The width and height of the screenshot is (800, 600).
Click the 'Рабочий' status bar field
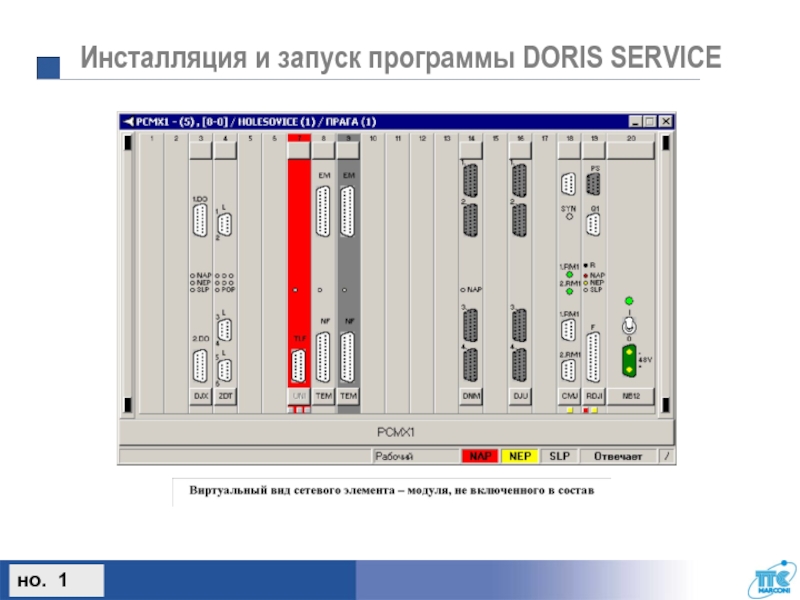pos(415,456)
